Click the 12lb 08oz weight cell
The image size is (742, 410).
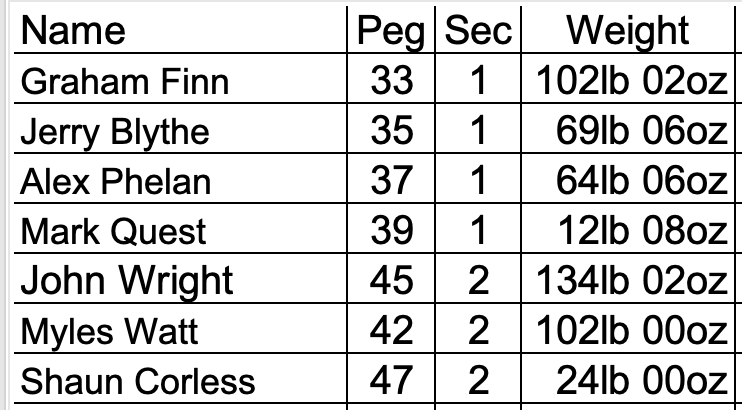pyautogui.click(x=628, y=228)
